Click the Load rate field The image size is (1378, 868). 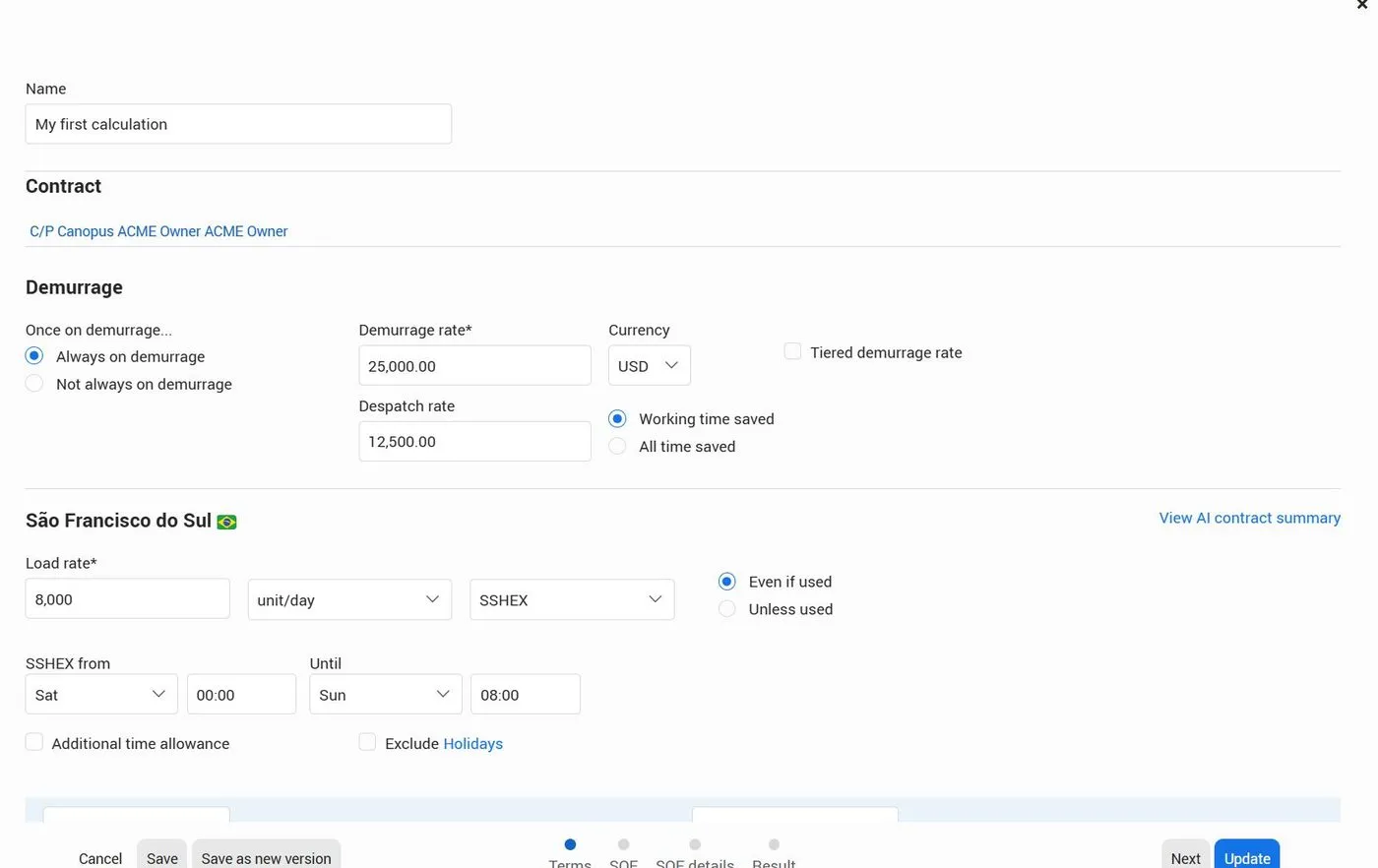(x=128, y=598)
